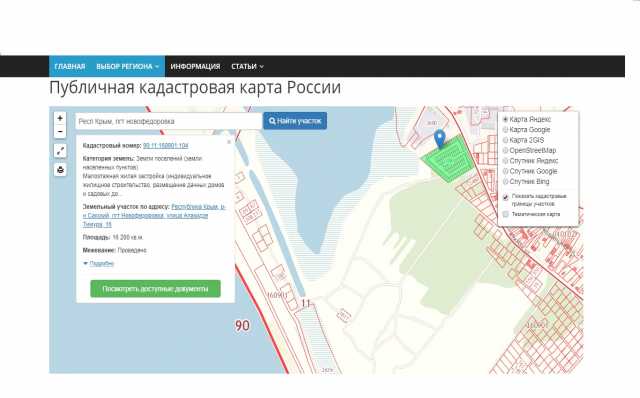Close the parcel info popup
Viewport: 640px width, 398px height.
(229, 142)
